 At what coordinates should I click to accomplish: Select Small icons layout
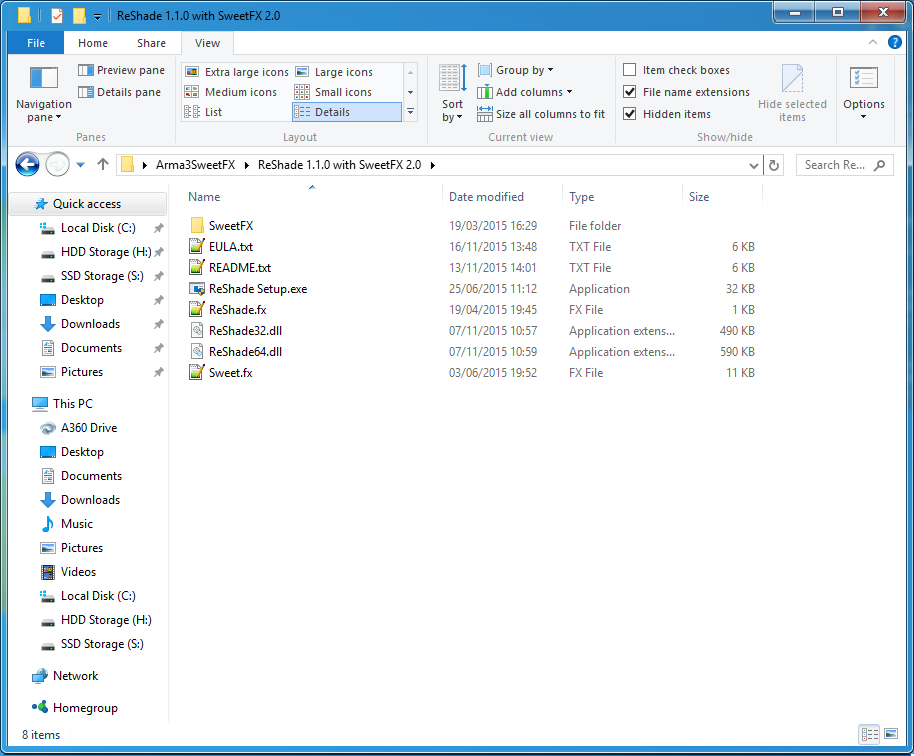coord(333,92)
